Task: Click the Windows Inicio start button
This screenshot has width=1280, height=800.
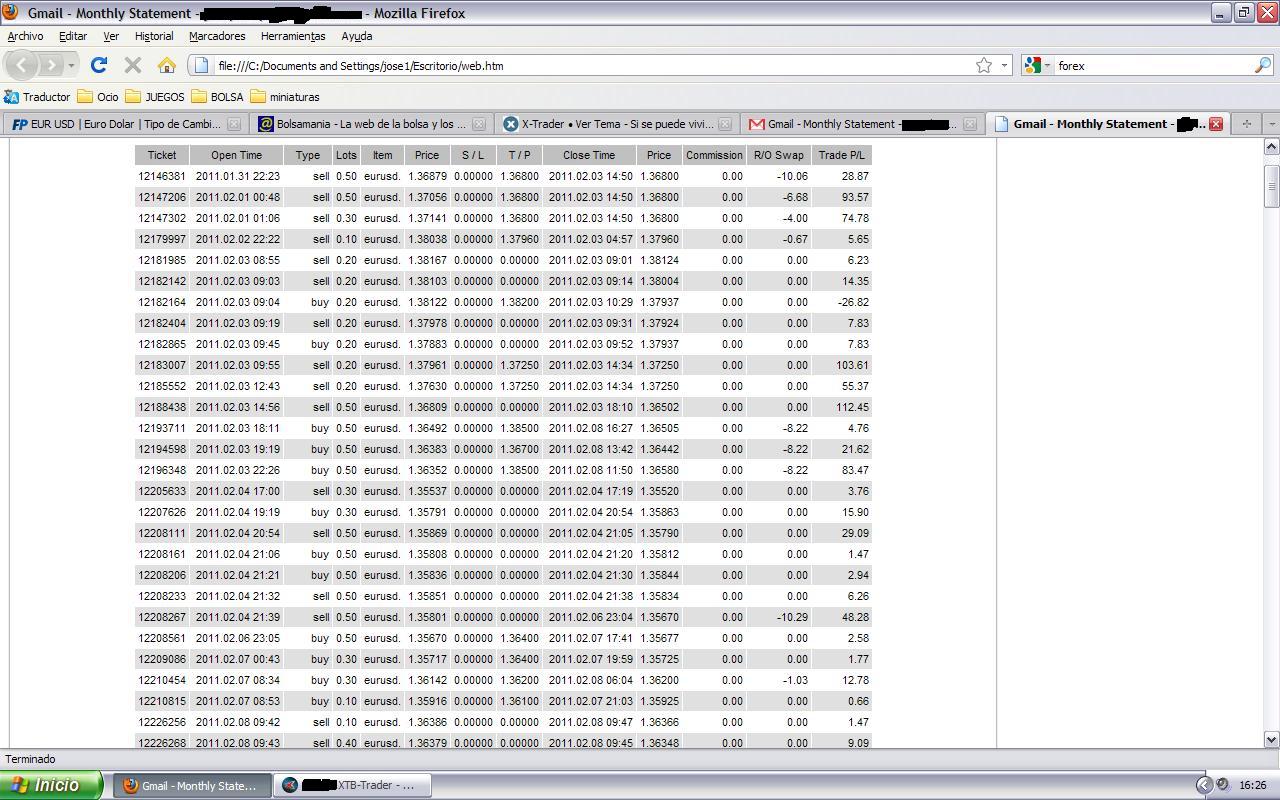Action: (50, 785)
